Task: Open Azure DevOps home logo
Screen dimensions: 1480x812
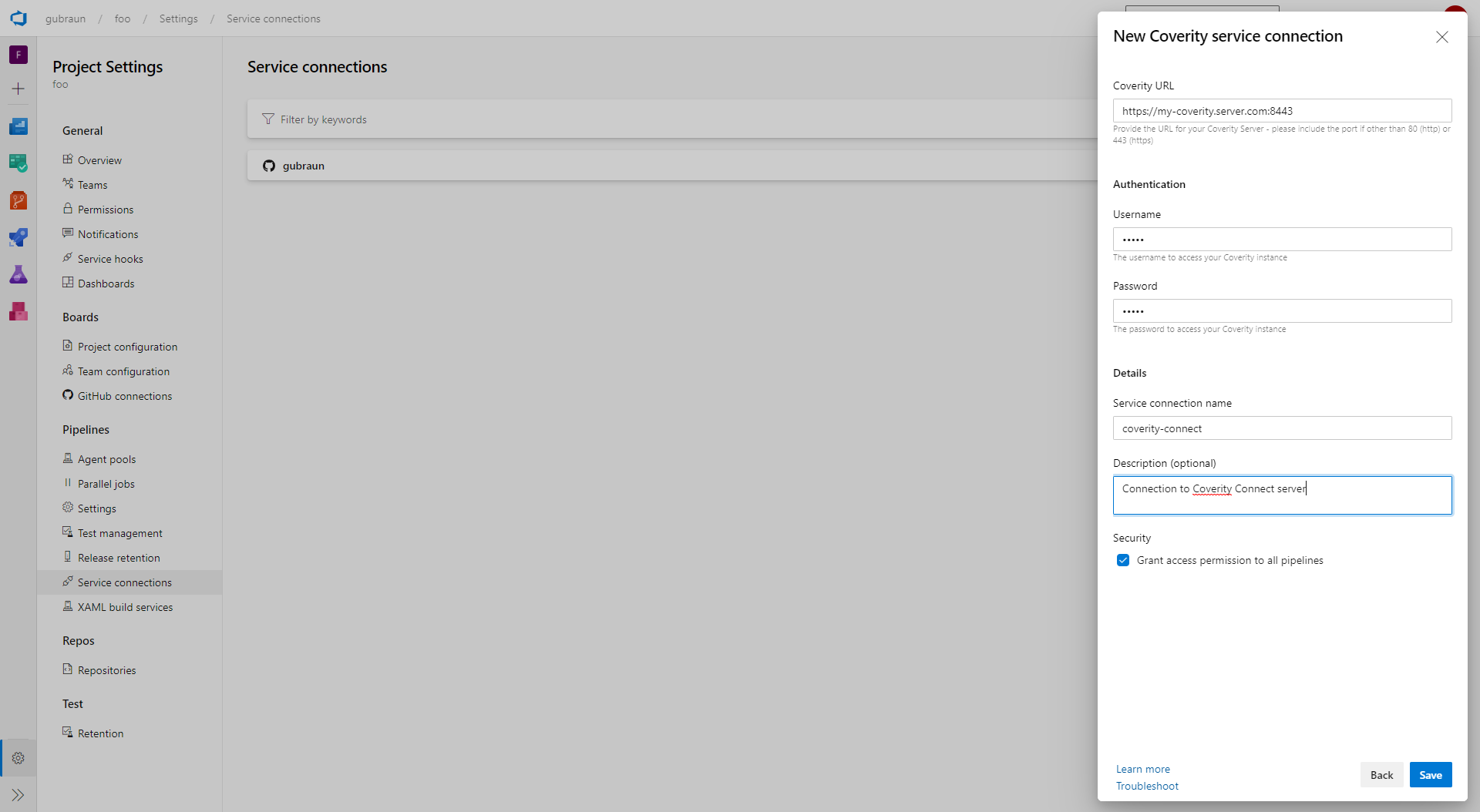Action: (x=18, y=18)
